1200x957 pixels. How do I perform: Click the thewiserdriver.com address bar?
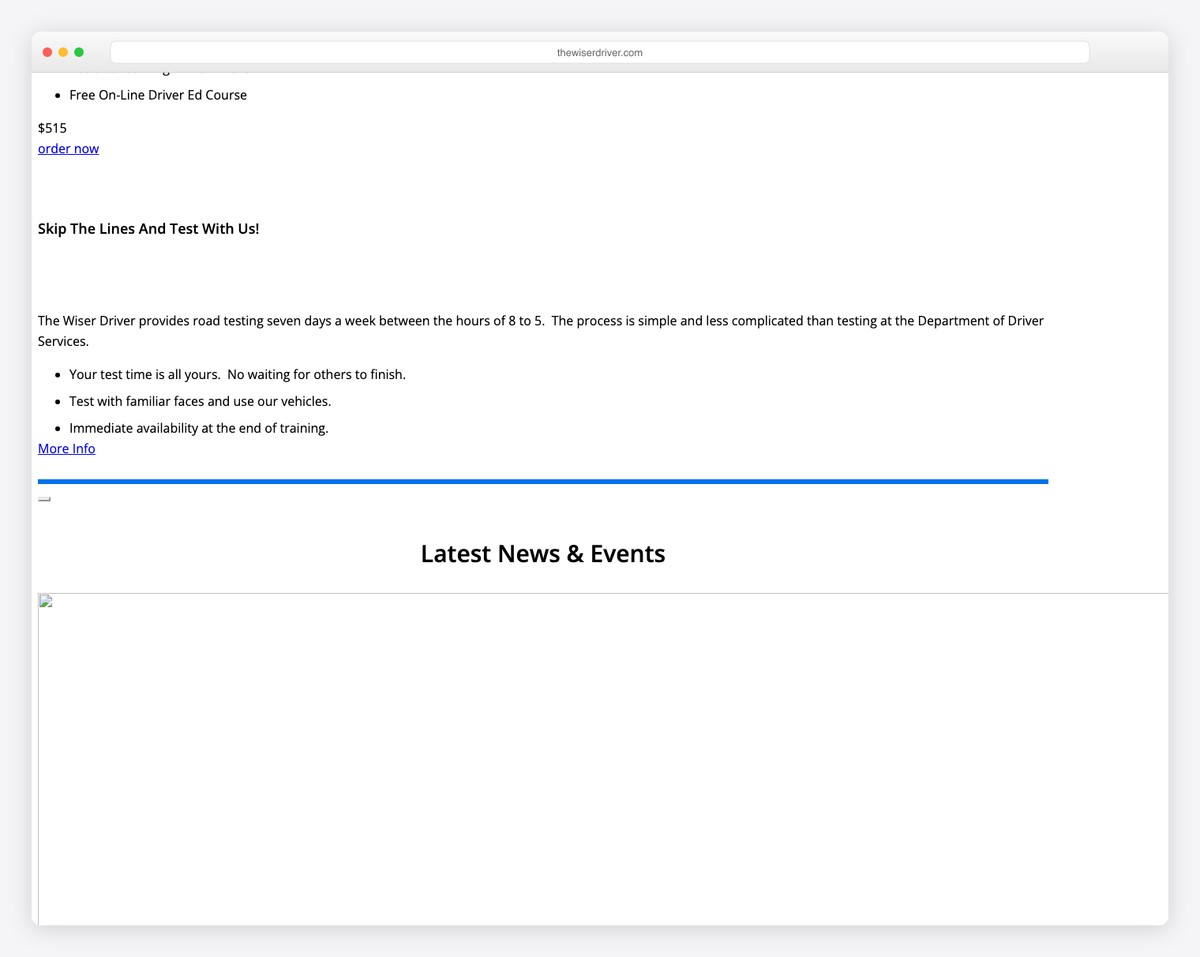[x=599, y=52]
